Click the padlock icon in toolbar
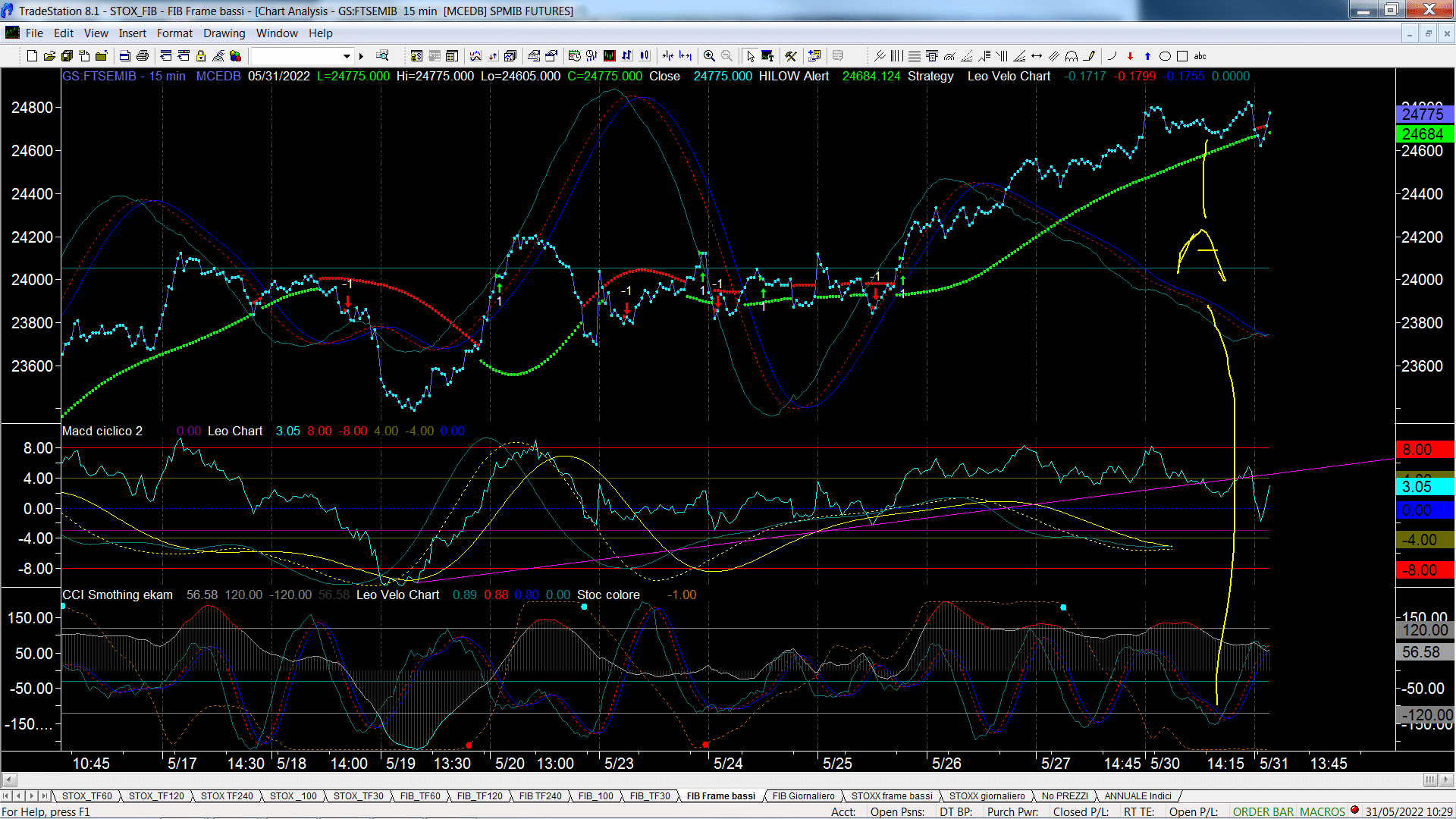1456x819 pixels. tap(201, 56)
